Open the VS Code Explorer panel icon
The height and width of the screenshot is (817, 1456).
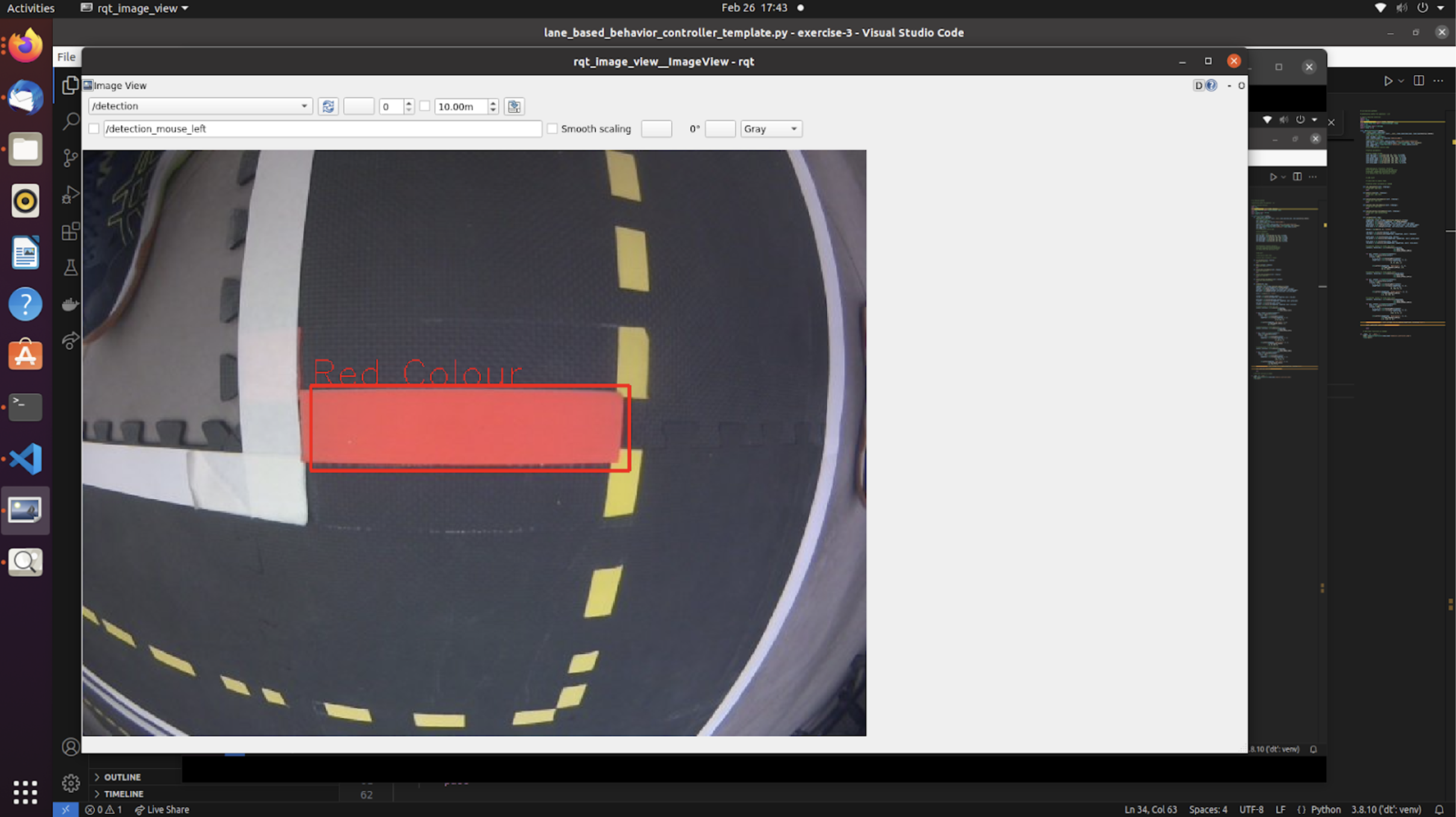coord(70,85)
